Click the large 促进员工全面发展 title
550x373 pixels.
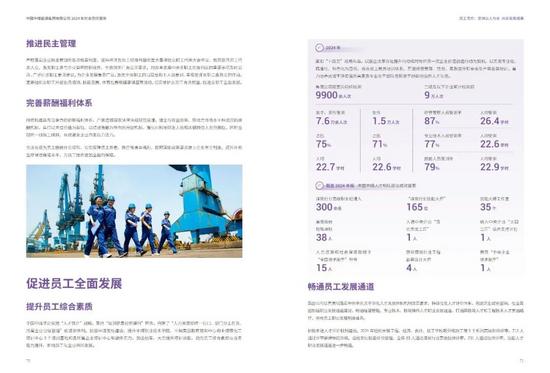click(74, 284)
